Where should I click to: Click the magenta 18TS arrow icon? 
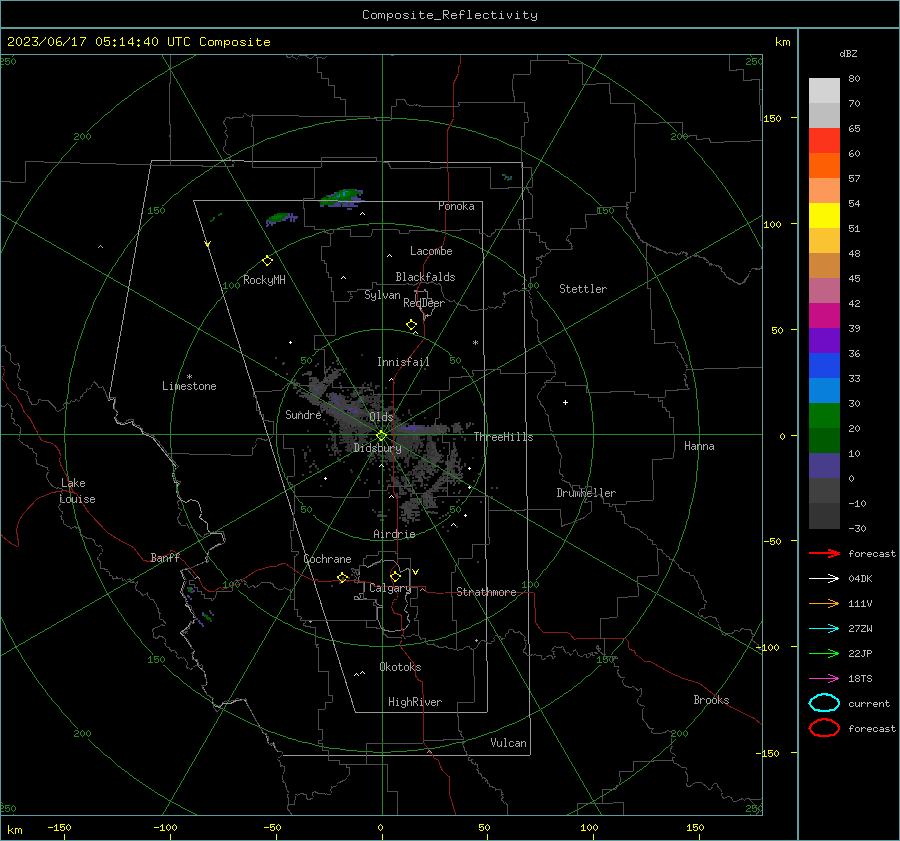[824, 679]
